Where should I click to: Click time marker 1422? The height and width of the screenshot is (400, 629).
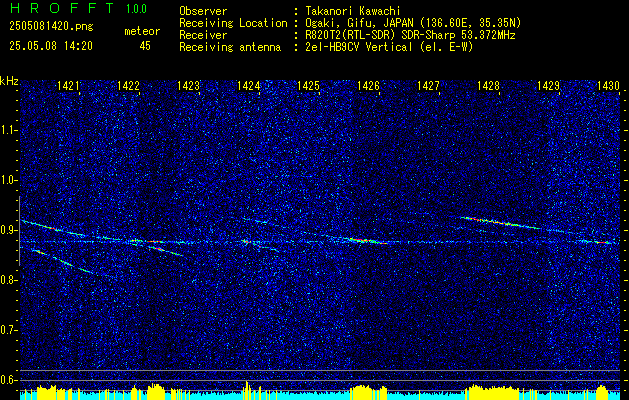pyautogui.click(x=128, y=85)
